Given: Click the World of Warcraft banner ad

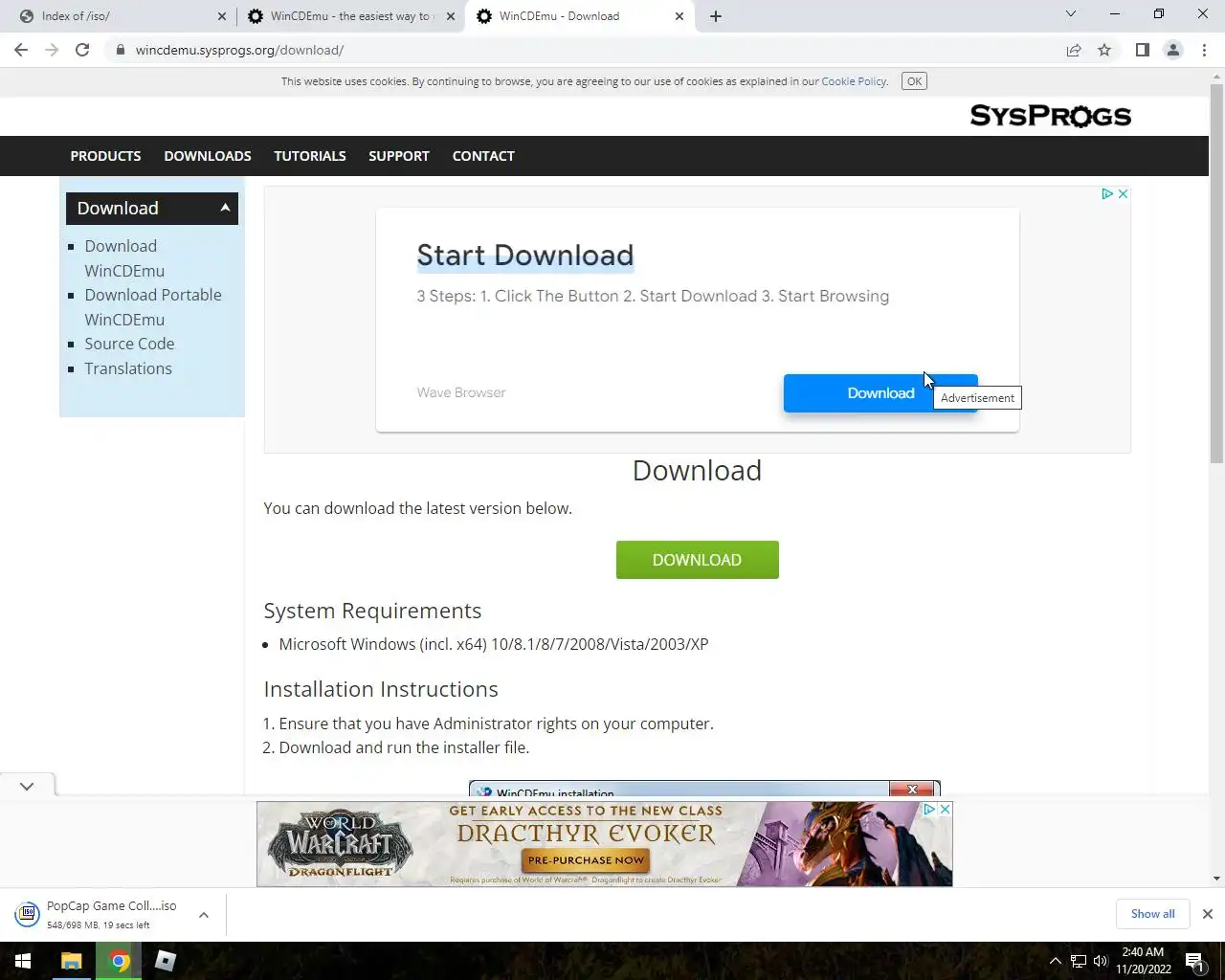Looking at the screenshot, I should tap(604, 844).
